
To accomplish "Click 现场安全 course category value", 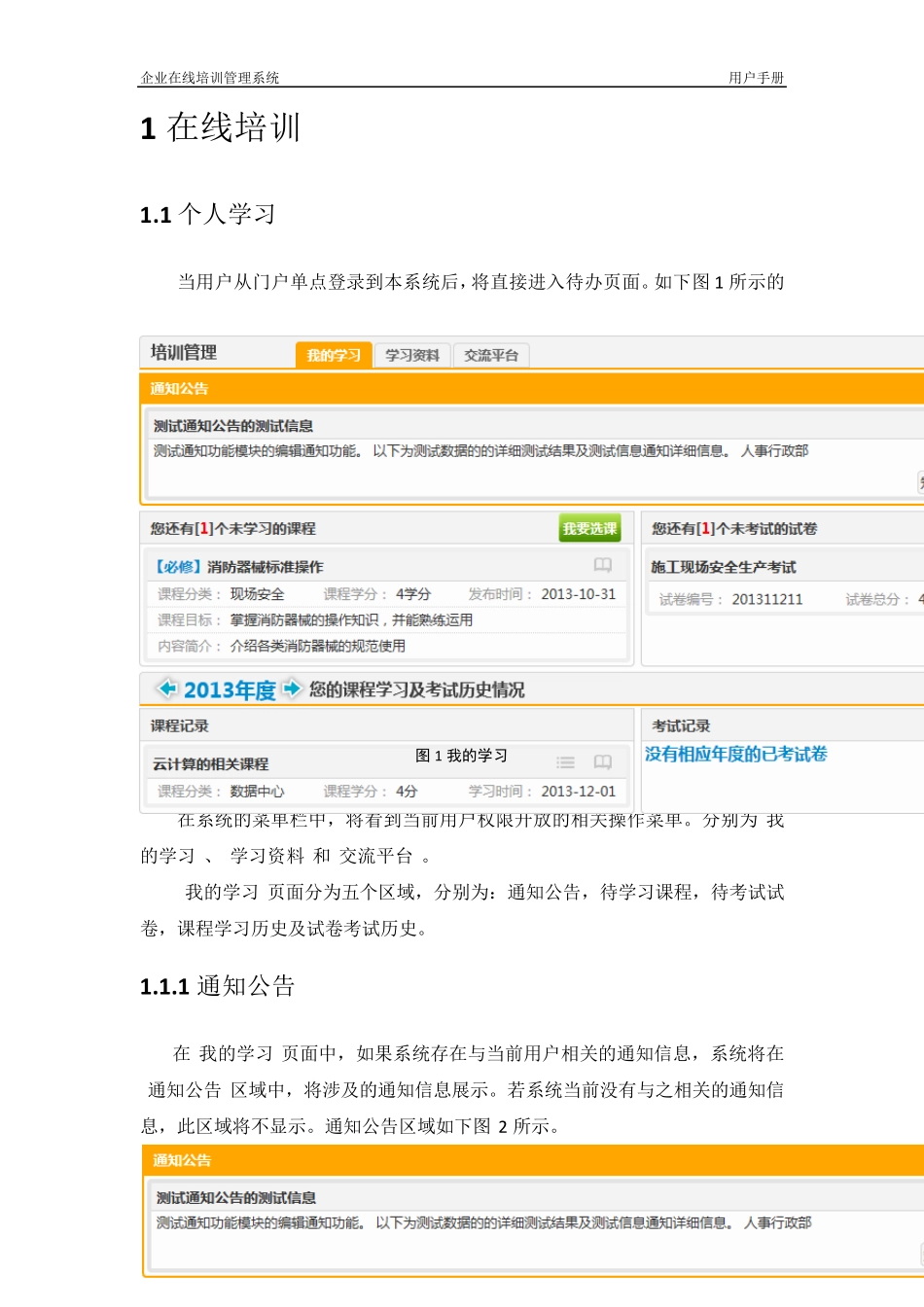I will [258, 594].
